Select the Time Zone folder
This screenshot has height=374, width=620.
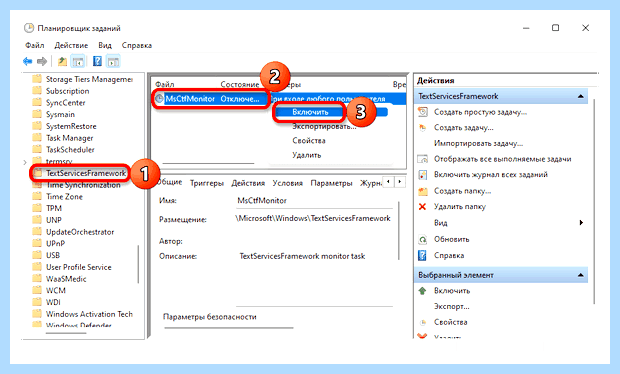tap(64, 196)
